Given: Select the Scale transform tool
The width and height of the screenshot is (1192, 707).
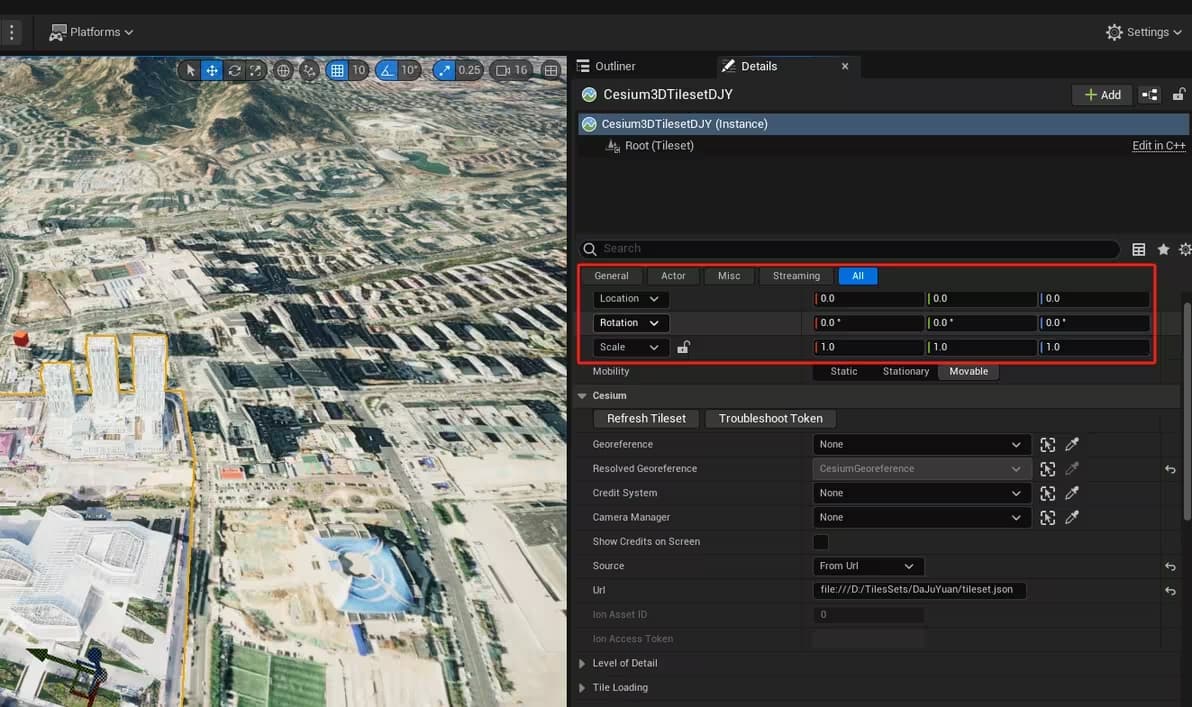Looking at the screenshot, I should point(256,70).
